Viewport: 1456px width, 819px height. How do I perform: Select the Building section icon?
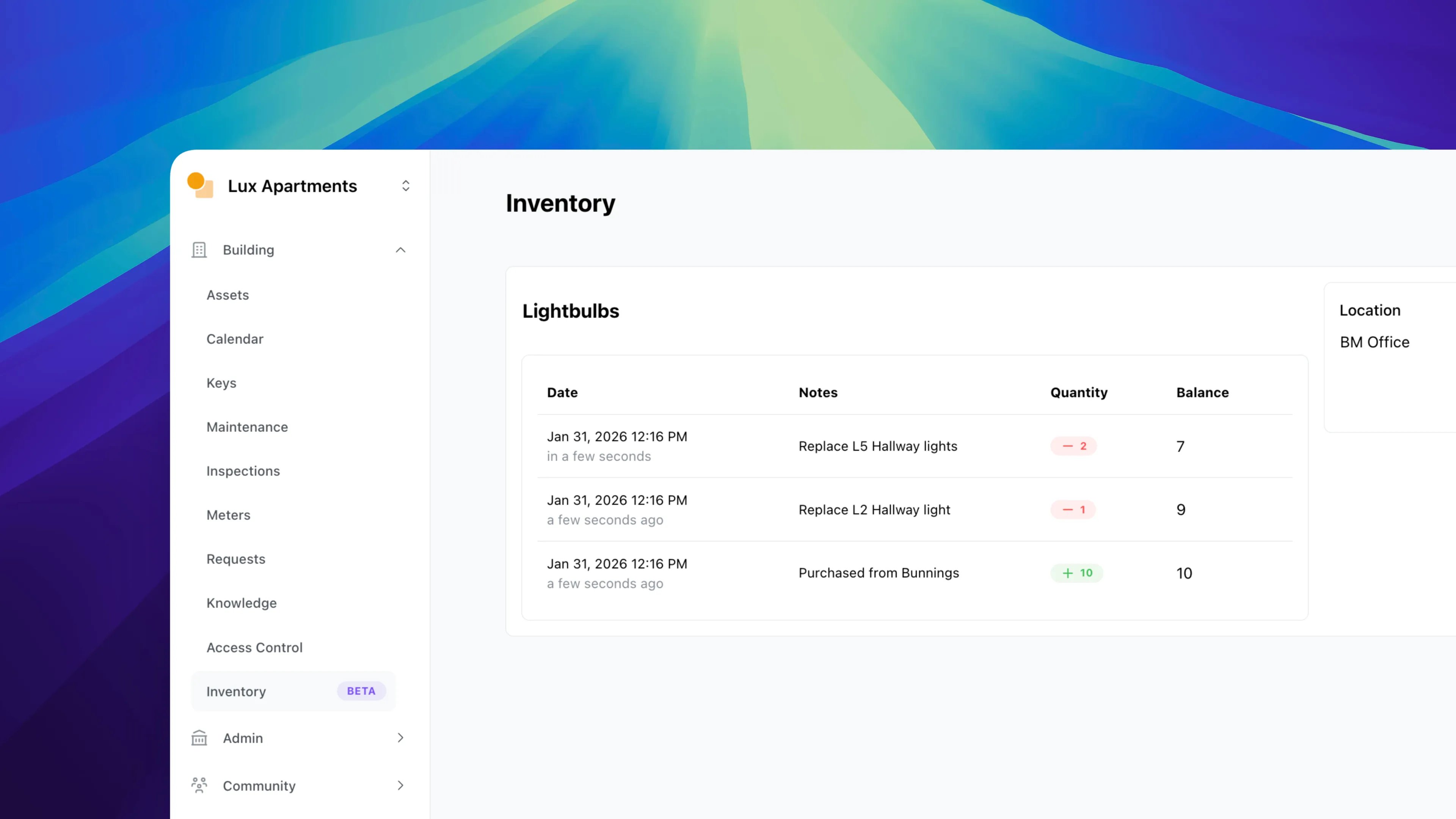point(199,249)
